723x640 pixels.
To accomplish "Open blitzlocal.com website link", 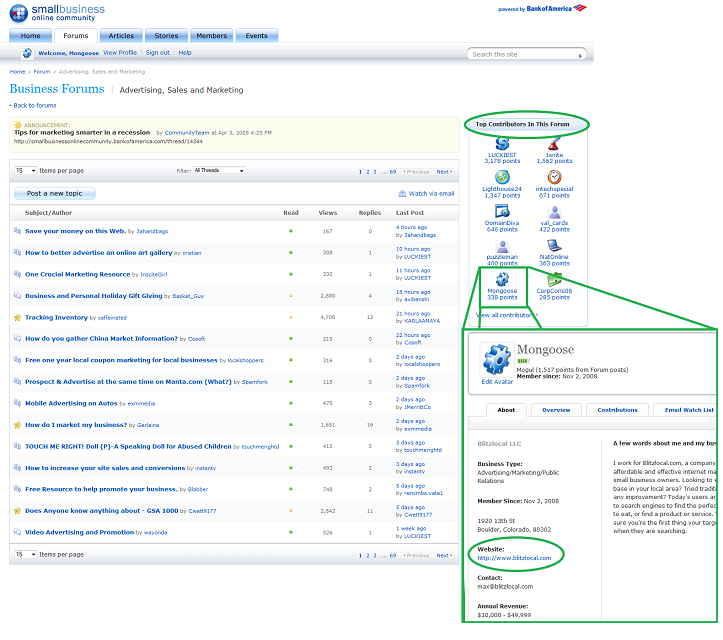I will click(514, 558).
